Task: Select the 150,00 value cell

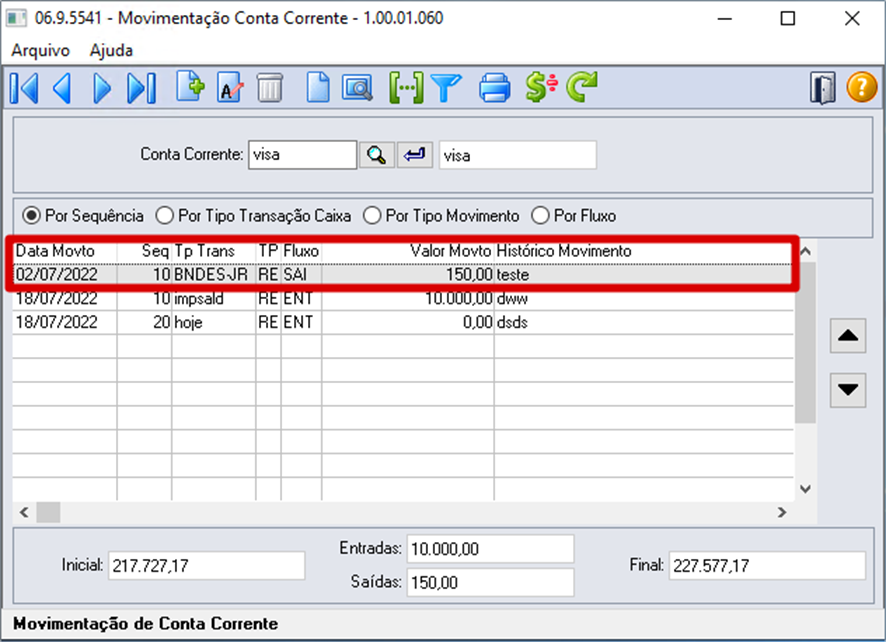Action: click(407, 275)
